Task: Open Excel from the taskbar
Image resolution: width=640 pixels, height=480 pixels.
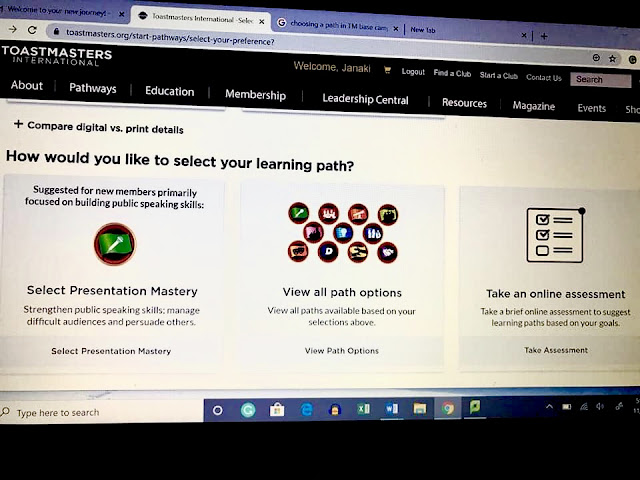Action: click(x=363, y=409)
